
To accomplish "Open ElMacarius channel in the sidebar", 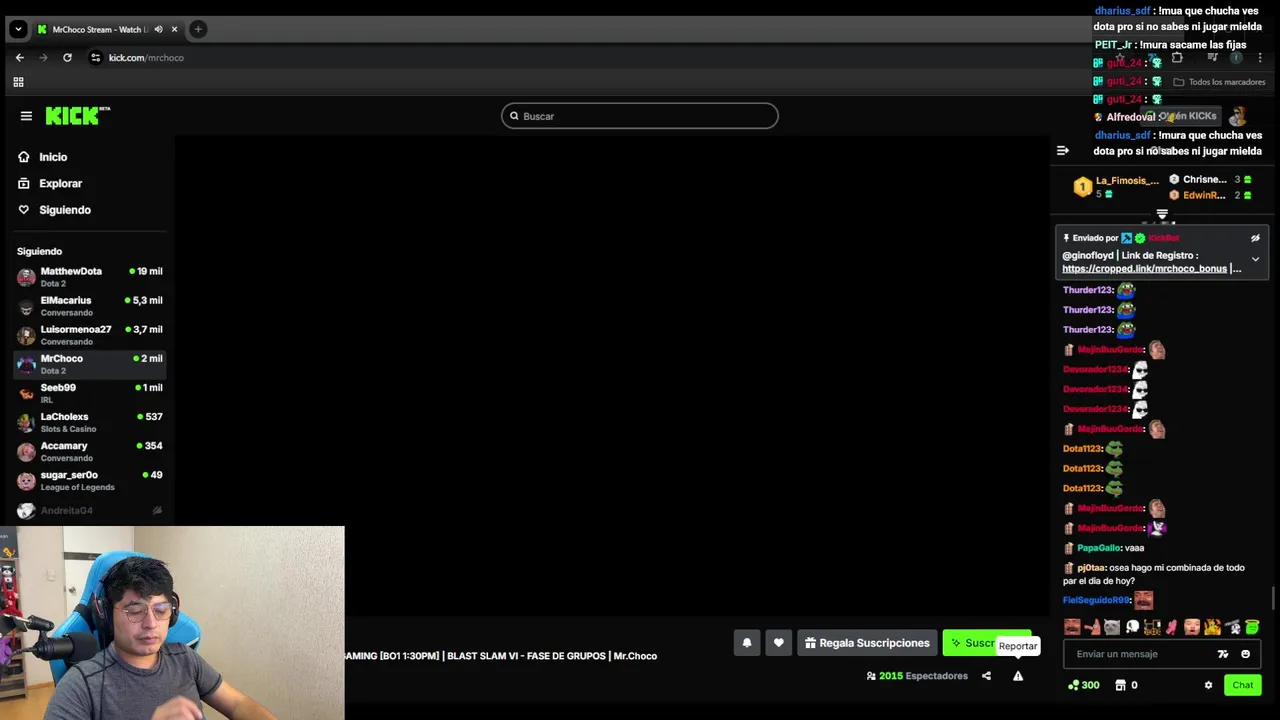I will coord(90,306).
